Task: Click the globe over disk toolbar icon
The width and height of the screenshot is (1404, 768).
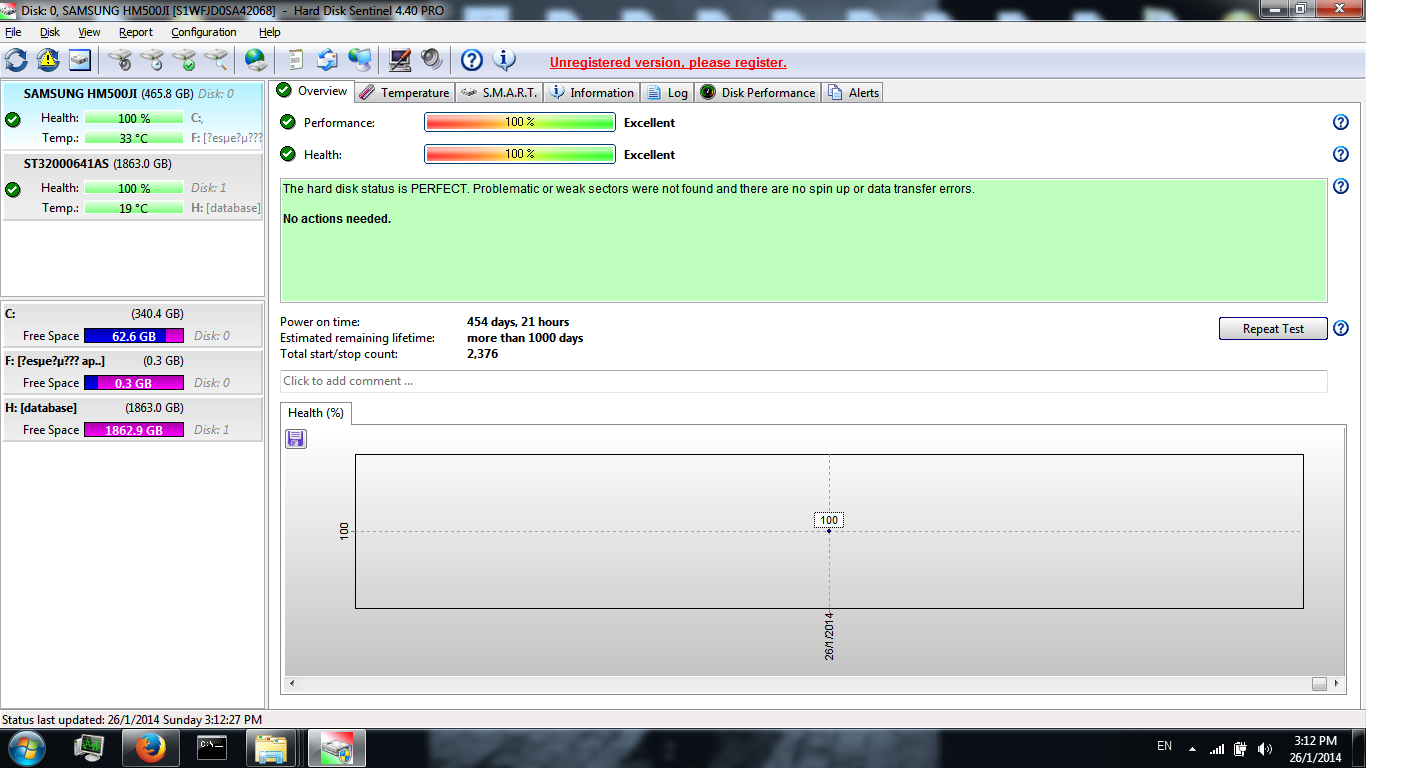Action: 256,59
